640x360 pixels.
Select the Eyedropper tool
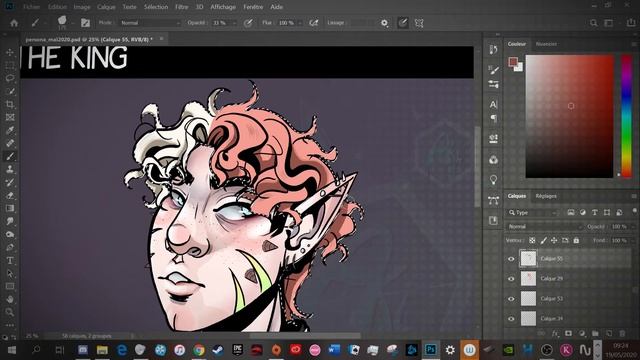10,131
